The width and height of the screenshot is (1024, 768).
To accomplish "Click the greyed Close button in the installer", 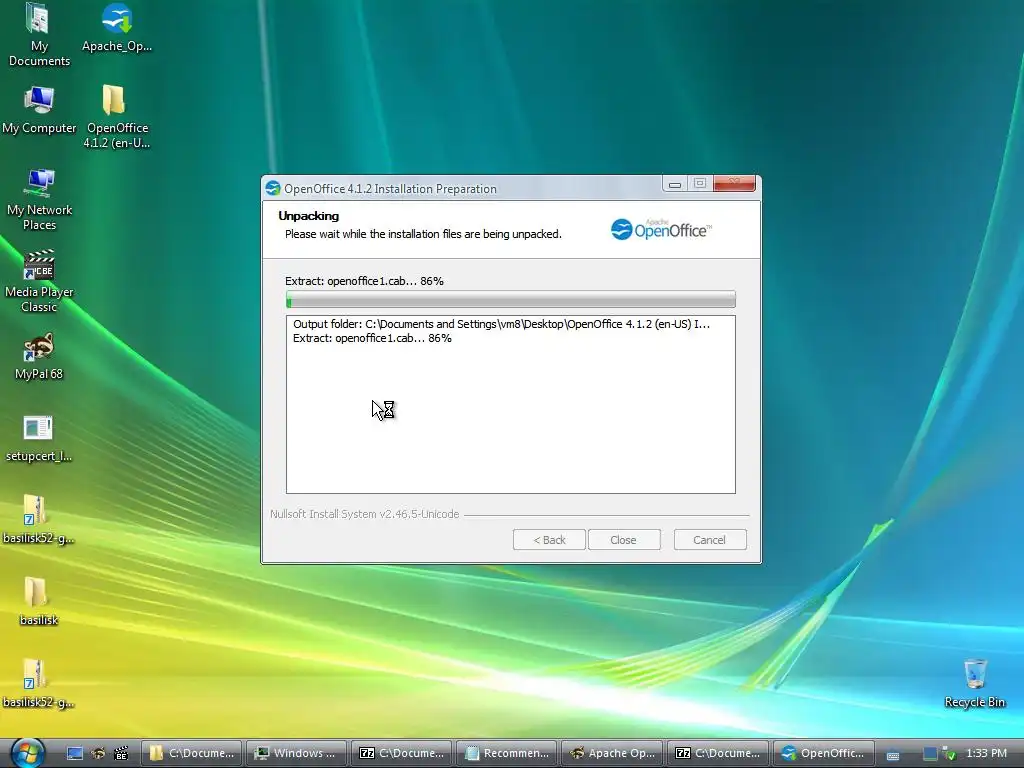I will (x=624, y=539).
